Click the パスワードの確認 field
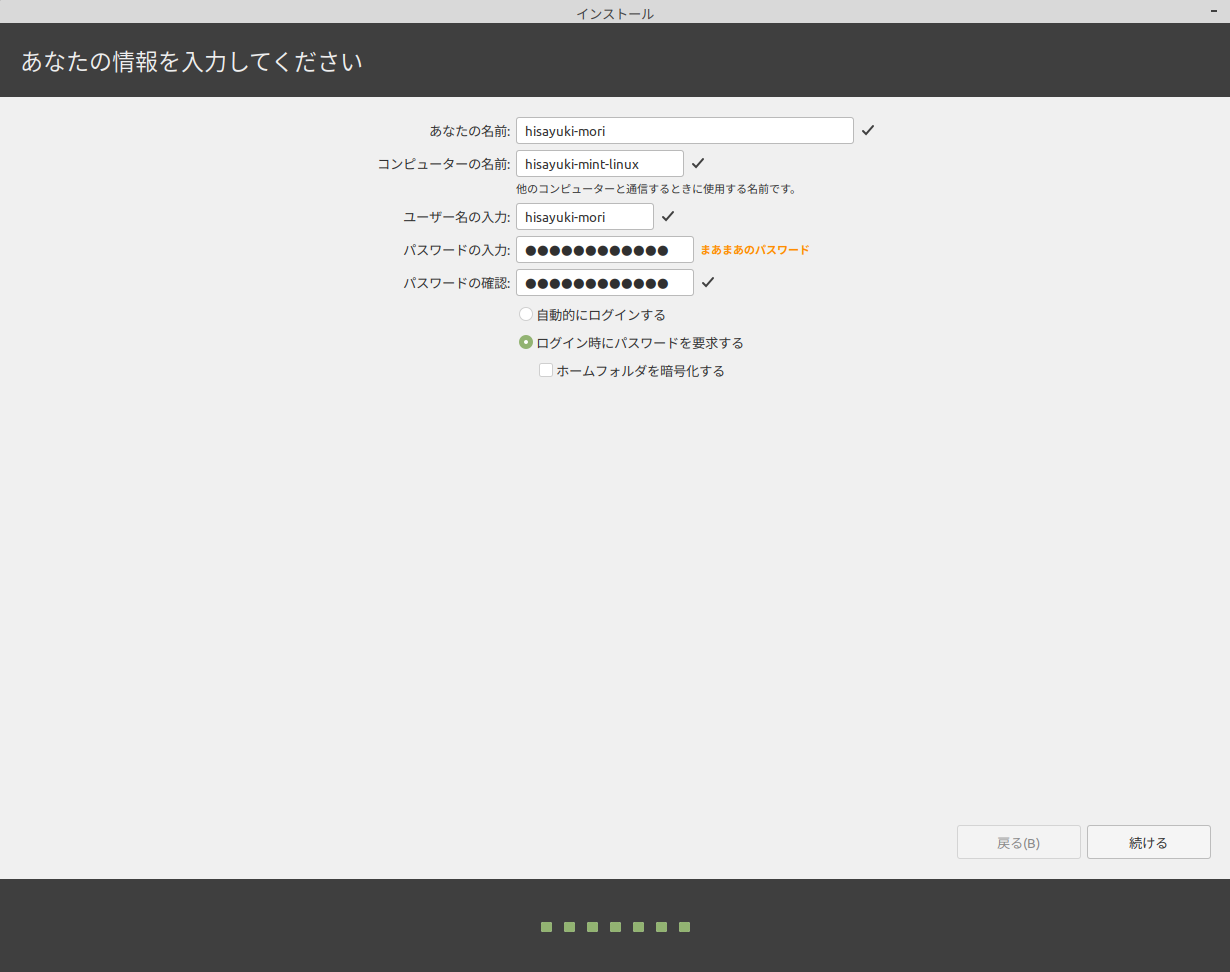The image size is (1230, 972). 605,283
